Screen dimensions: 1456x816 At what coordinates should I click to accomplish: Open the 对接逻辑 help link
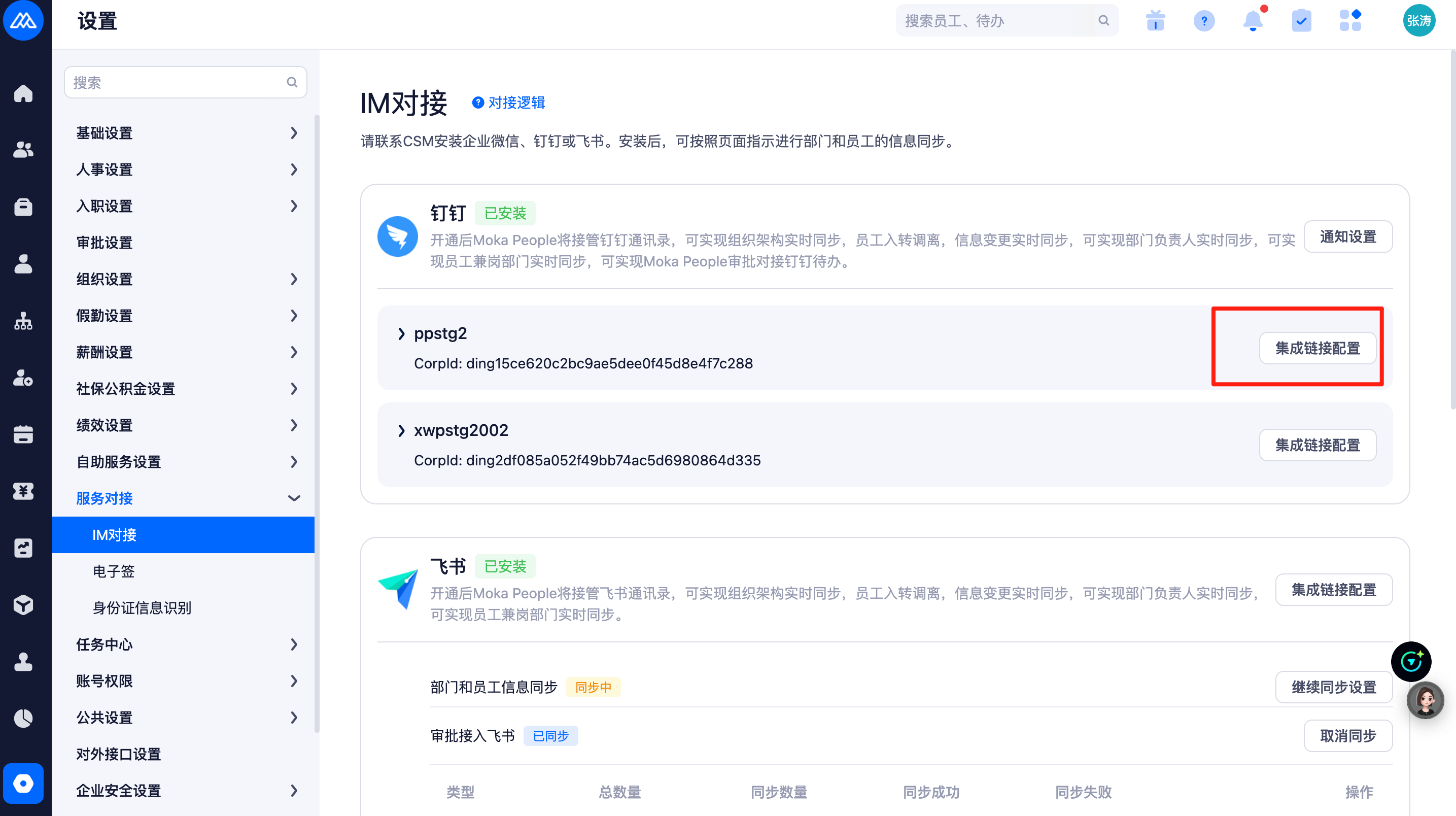509,103
